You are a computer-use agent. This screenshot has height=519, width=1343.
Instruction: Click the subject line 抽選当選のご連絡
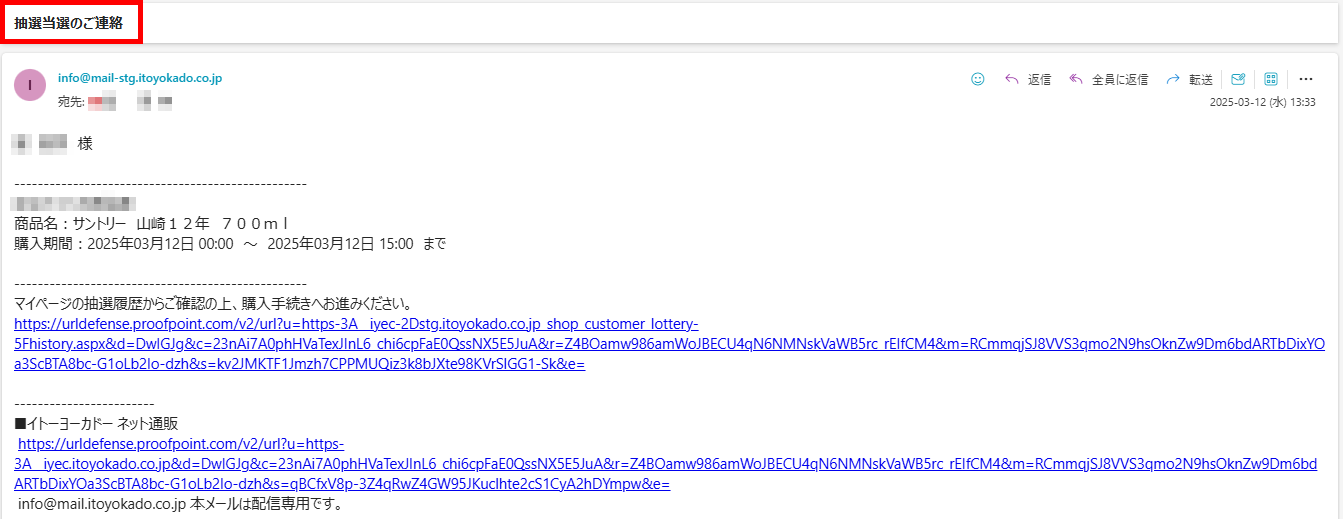point(69,23)
